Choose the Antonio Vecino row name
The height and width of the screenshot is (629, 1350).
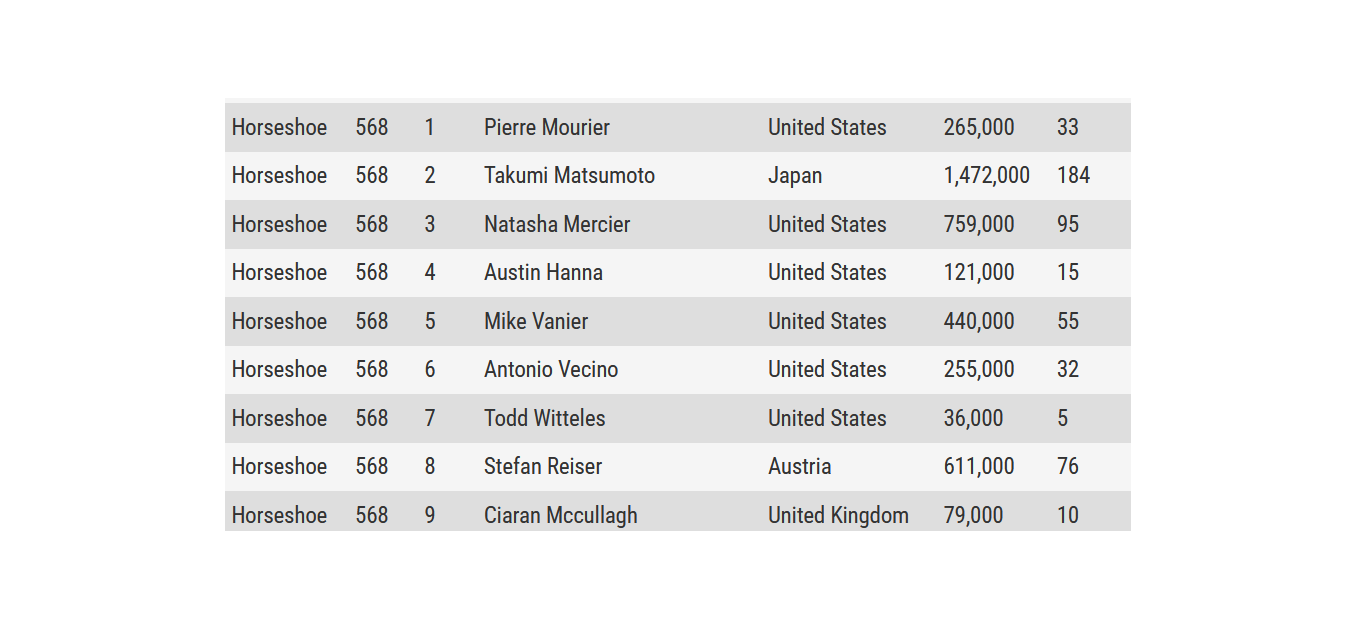551,369
